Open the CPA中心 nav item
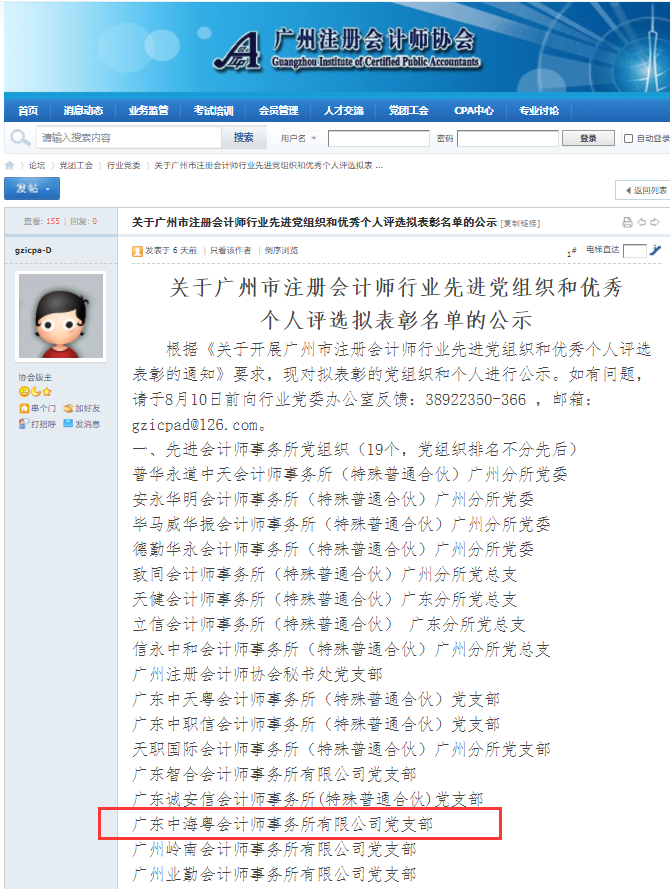The height and width of the screenshot is (889, 670). 474,111
